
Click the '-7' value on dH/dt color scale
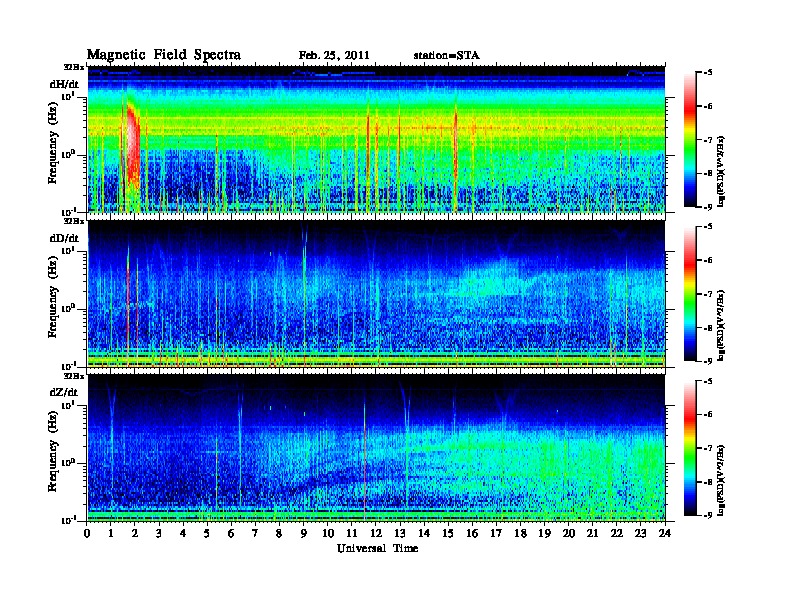pyautogui.click(x=708, y=140)
